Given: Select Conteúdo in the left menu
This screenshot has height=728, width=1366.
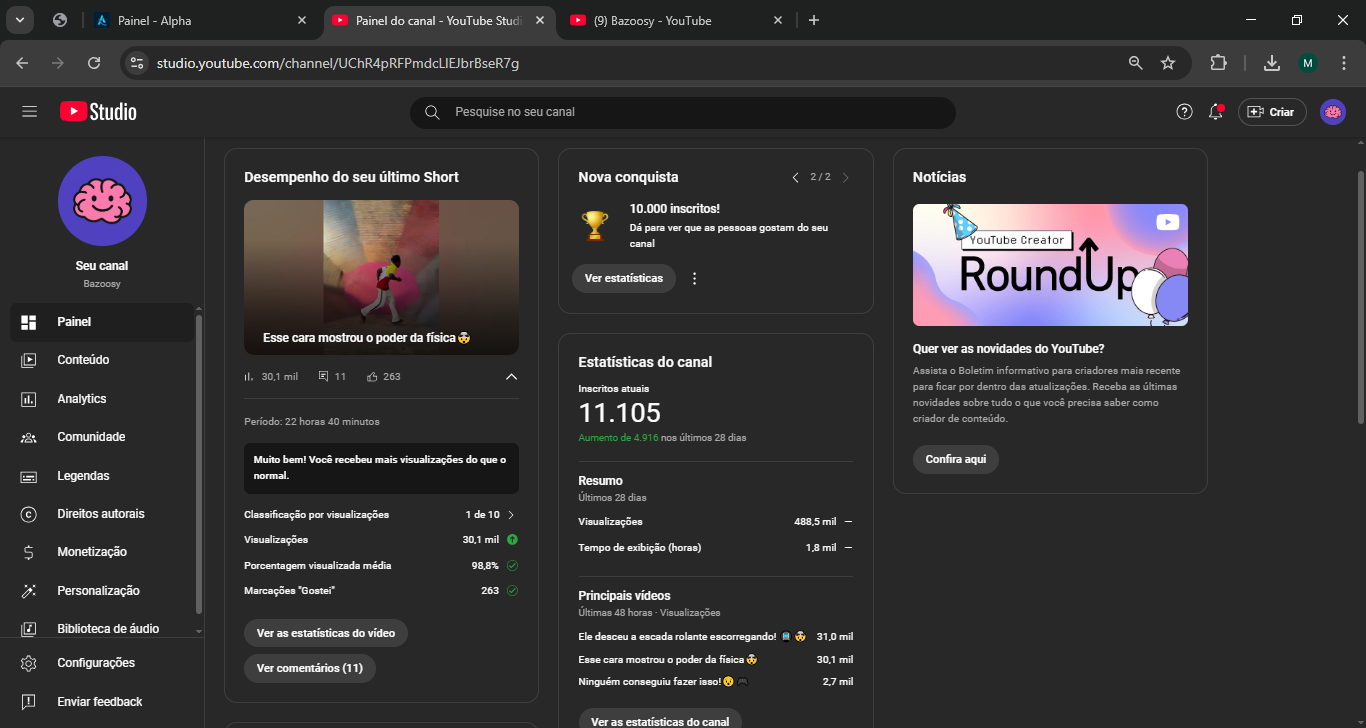Looking at the screenshot, I should (x=83, y=360).
